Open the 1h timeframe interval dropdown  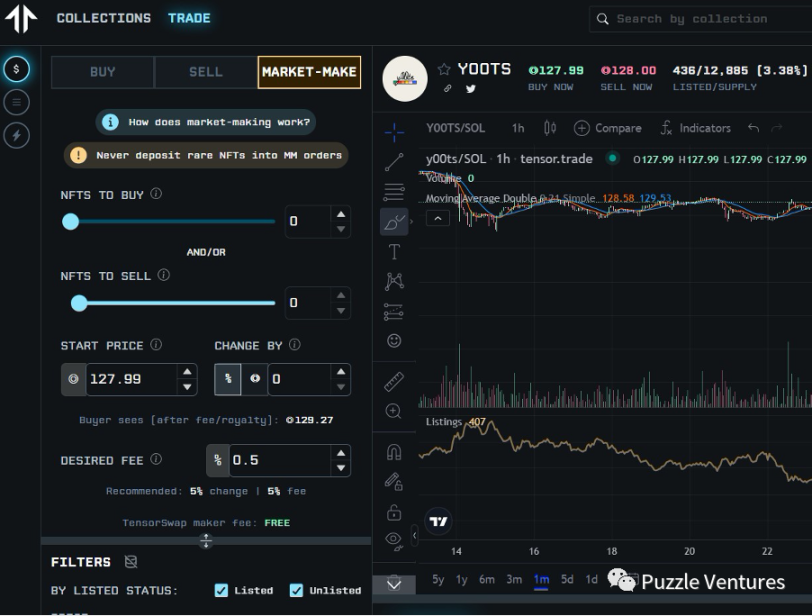pos(518,128)
